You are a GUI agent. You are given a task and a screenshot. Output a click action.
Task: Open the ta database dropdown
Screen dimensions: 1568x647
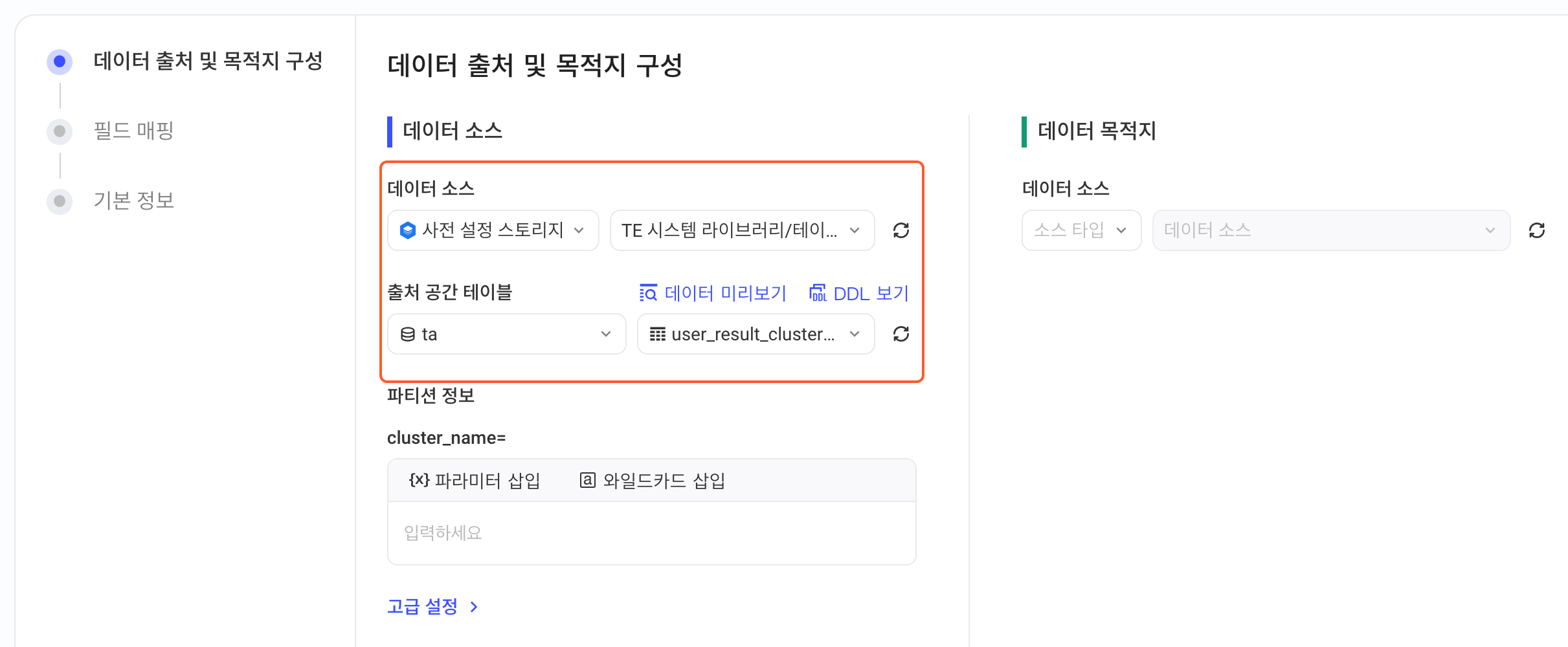[x=507, y=334]
